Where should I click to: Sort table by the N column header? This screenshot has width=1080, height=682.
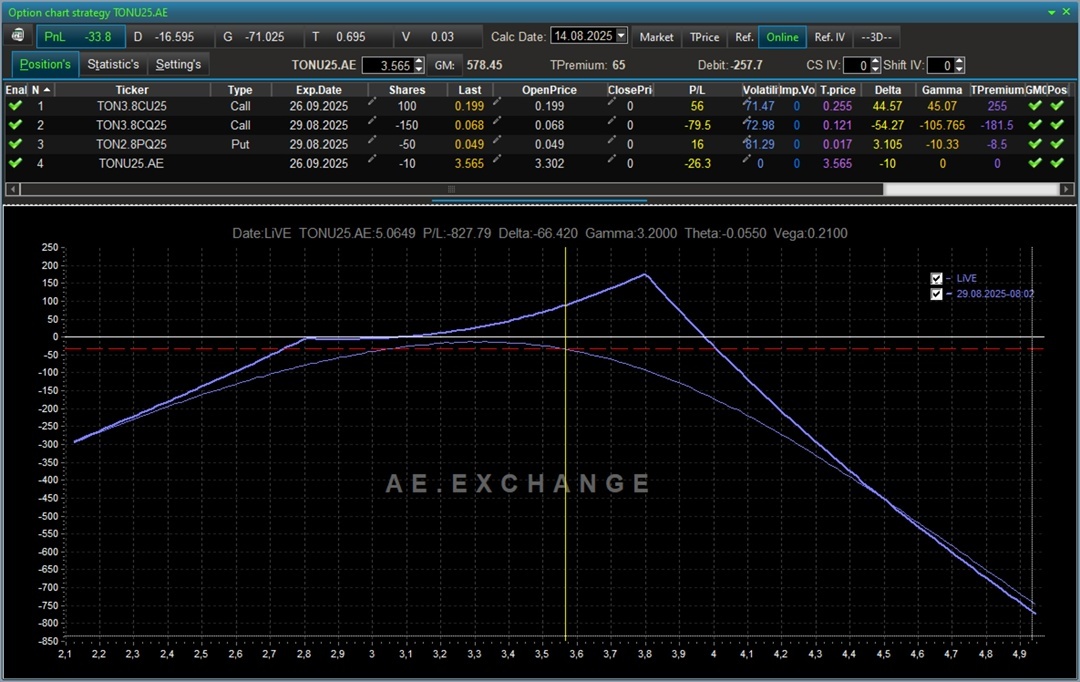41,90
